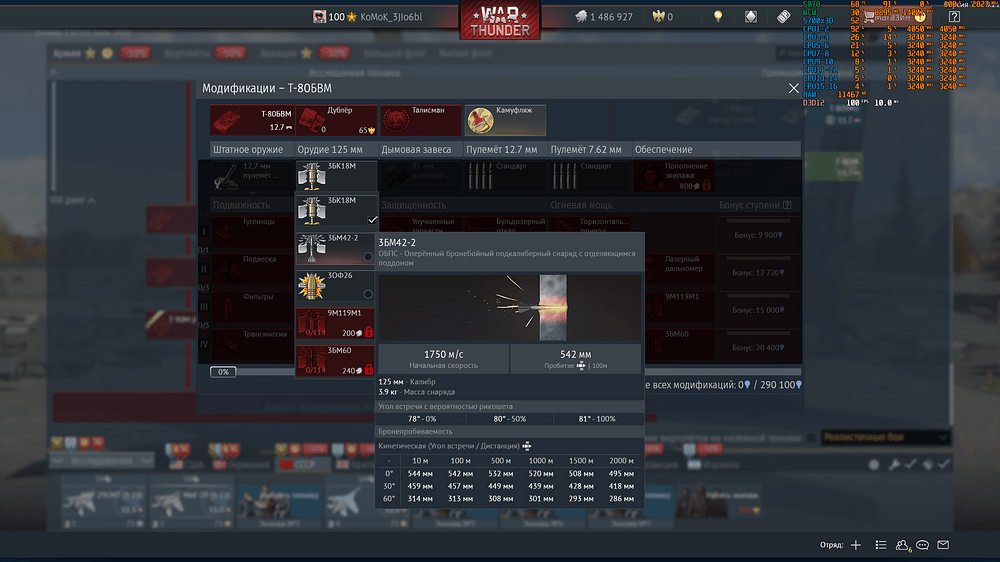Viewport: 1000px width, 562px height.
Task: Click the ticket items icon in top bar
Action: [783, 17]
